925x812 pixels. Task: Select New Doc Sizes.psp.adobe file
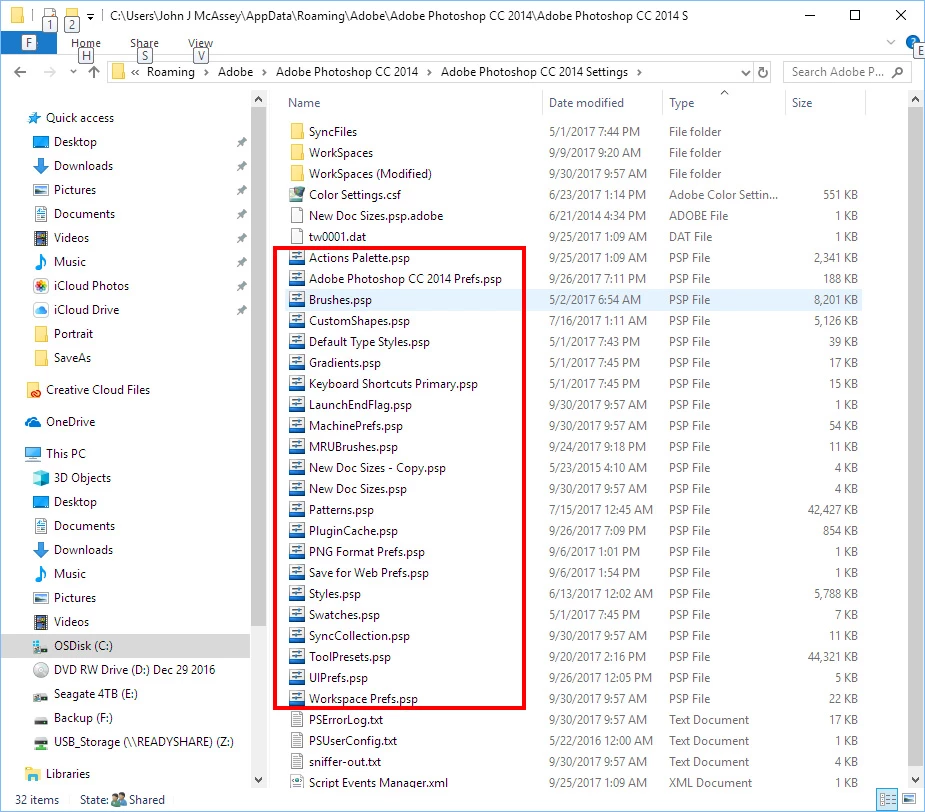[x=376, y=216]
